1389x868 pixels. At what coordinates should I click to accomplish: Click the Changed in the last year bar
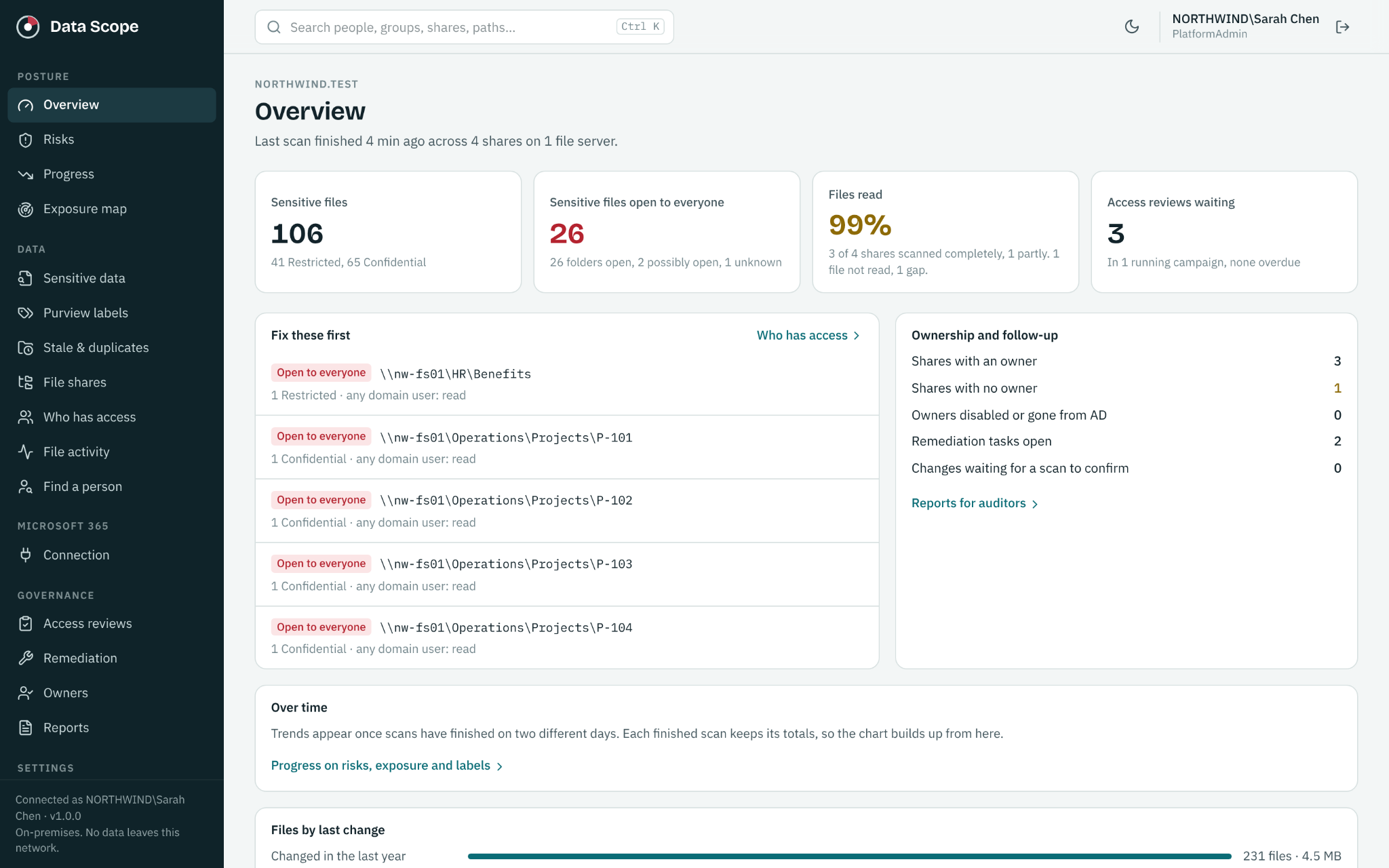point(849,856)
